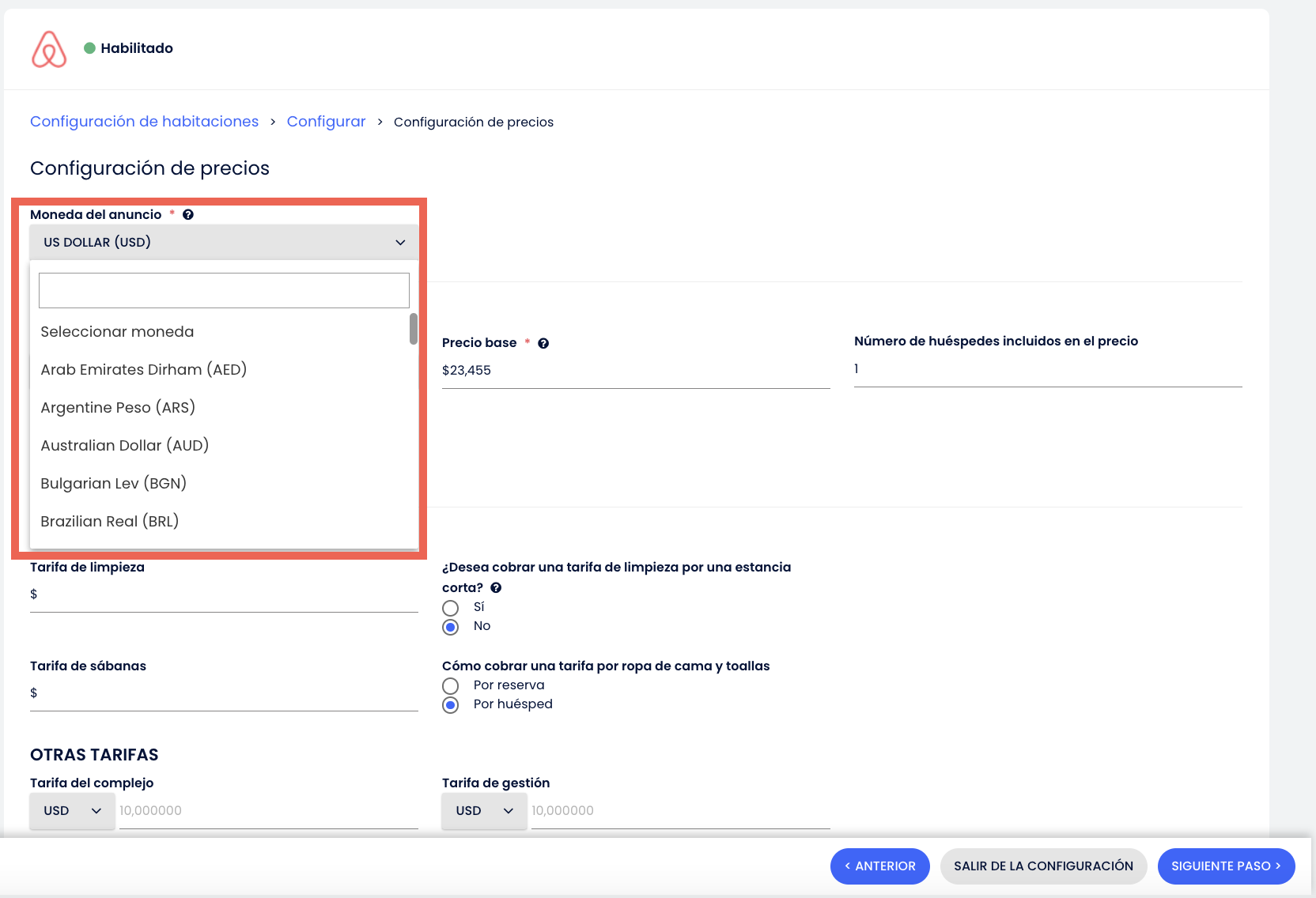Select Argentine Peso (ARS) from list

(118, 408)
